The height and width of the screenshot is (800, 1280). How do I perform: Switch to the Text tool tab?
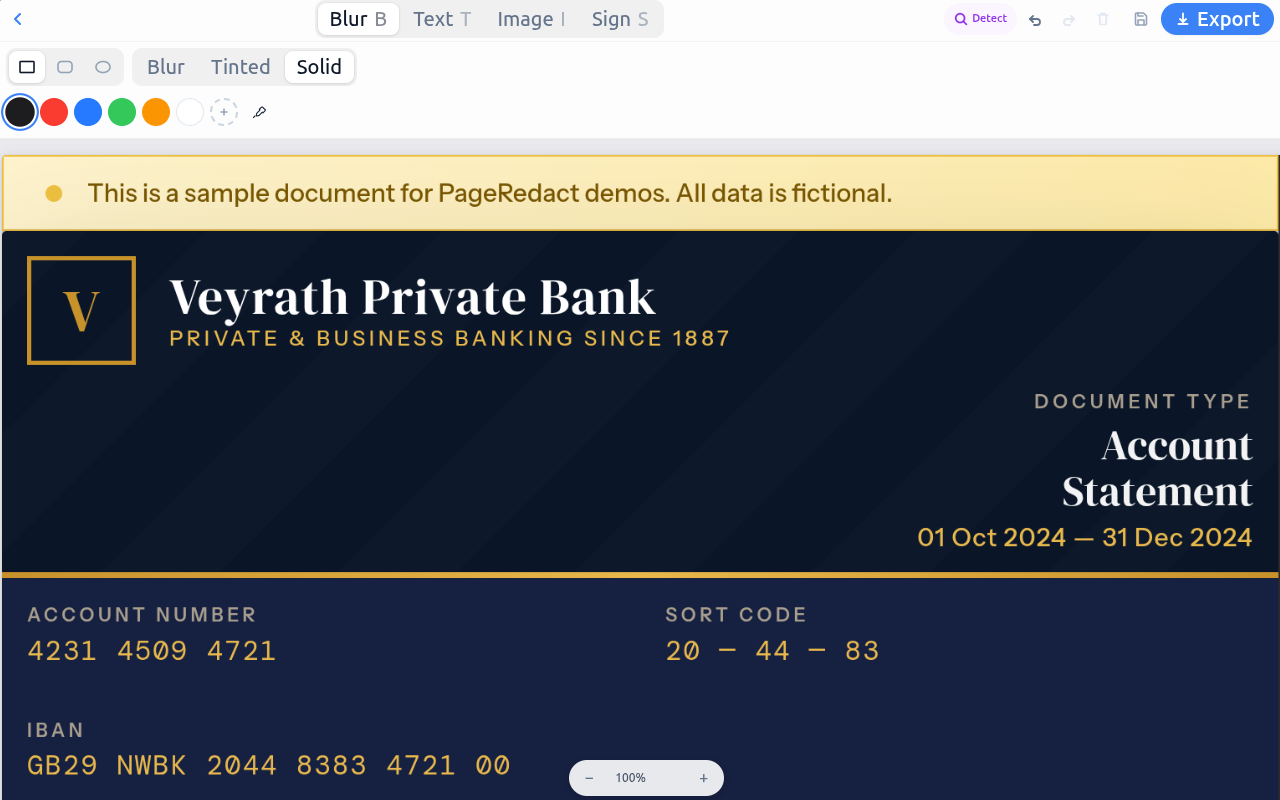tap(442, 19)
